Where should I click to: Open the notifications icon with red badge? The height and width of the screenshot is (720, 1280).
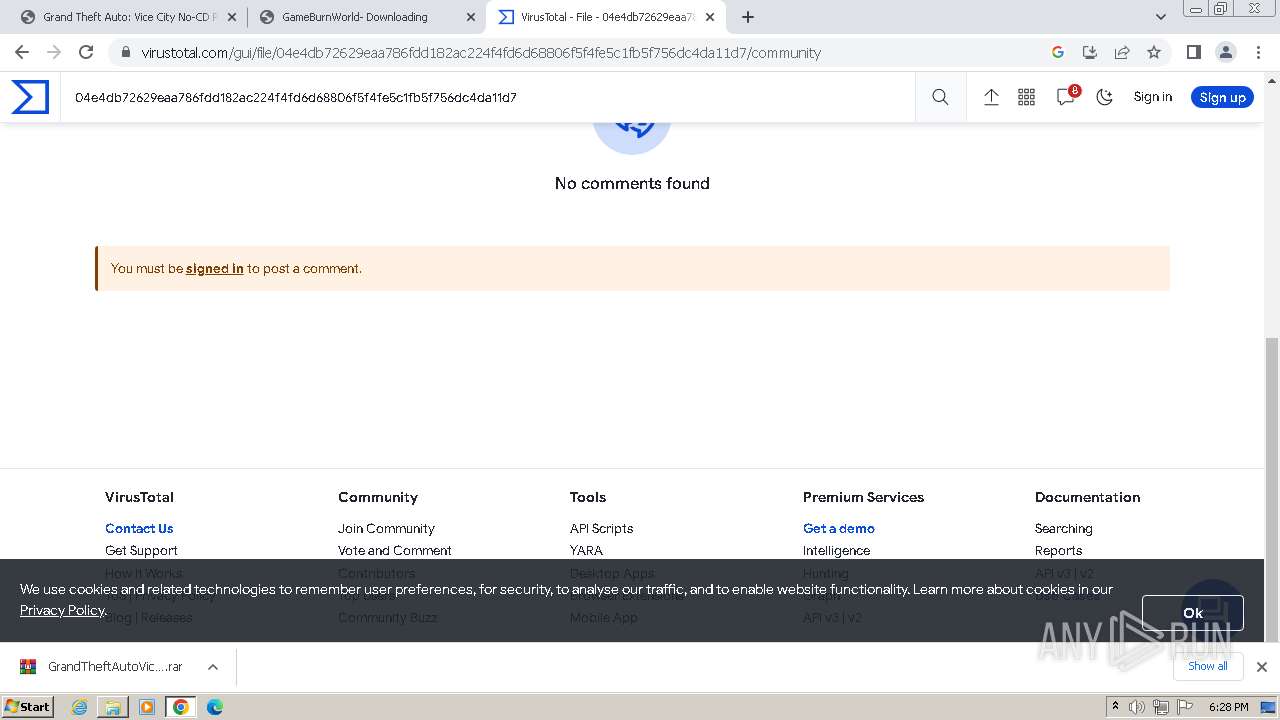(x=1066, y=96)
